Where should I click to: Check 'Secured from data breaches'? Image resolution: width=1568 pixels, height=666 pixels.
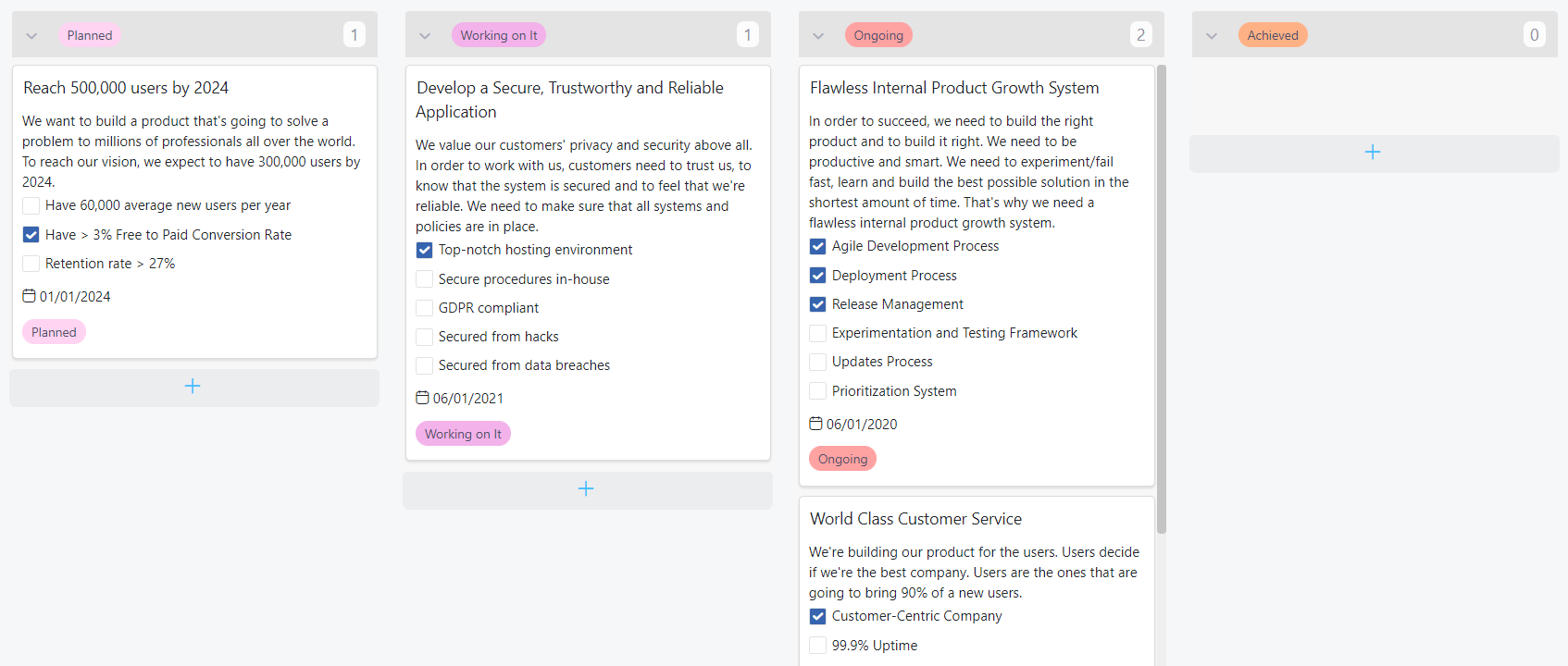coord(424,365)
